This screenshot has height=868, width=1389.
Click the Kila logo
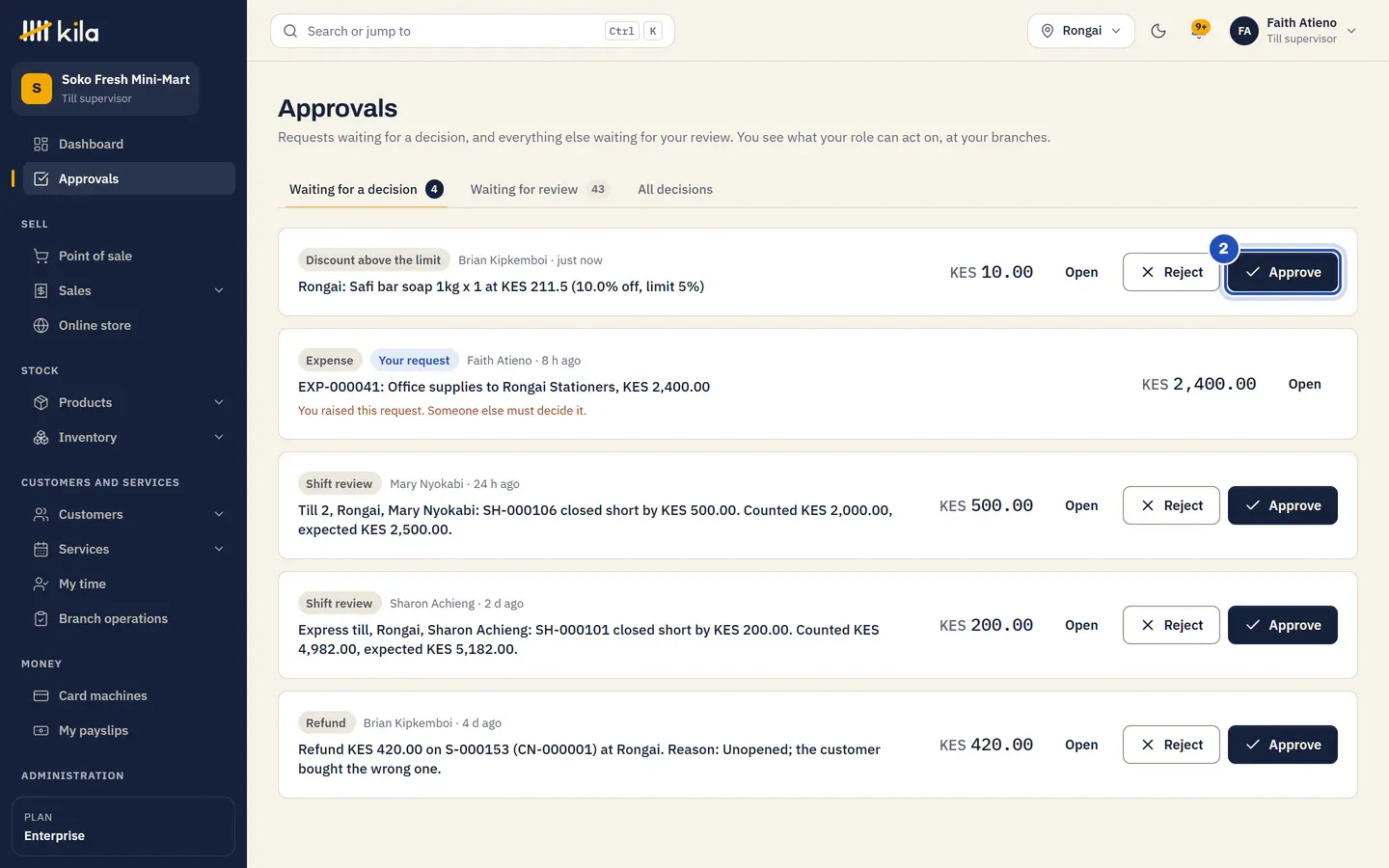coord(60,31)
